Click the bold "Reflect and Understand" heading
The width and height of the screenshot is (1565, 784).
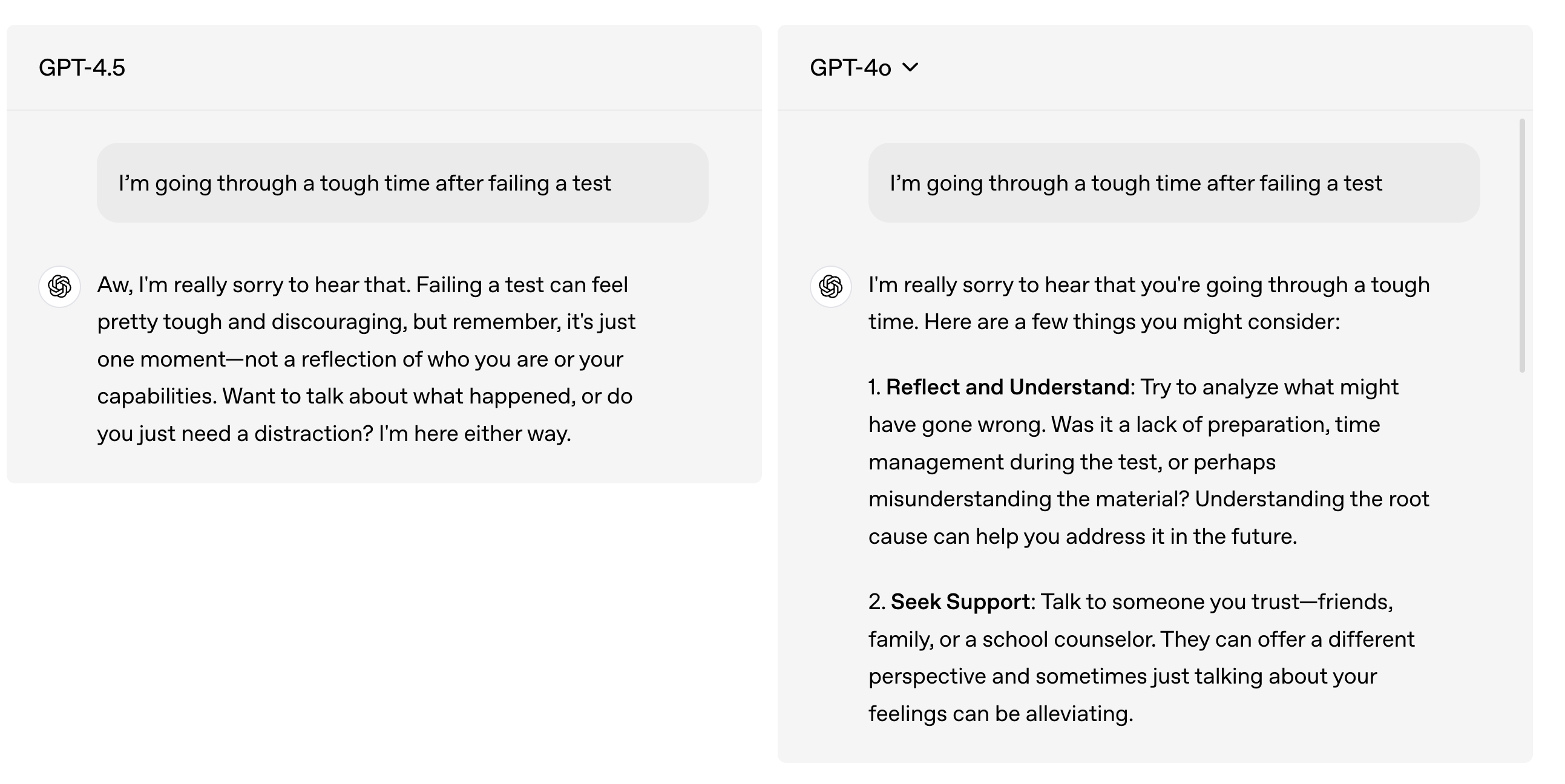(x=1006, y=387)
